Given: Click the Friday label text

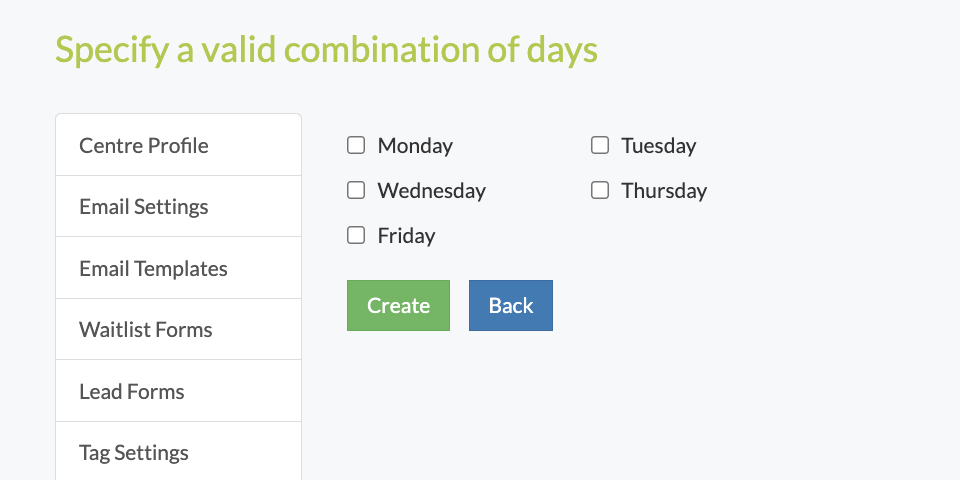Looking at the screenshot, I should click(x=407, y=236).
